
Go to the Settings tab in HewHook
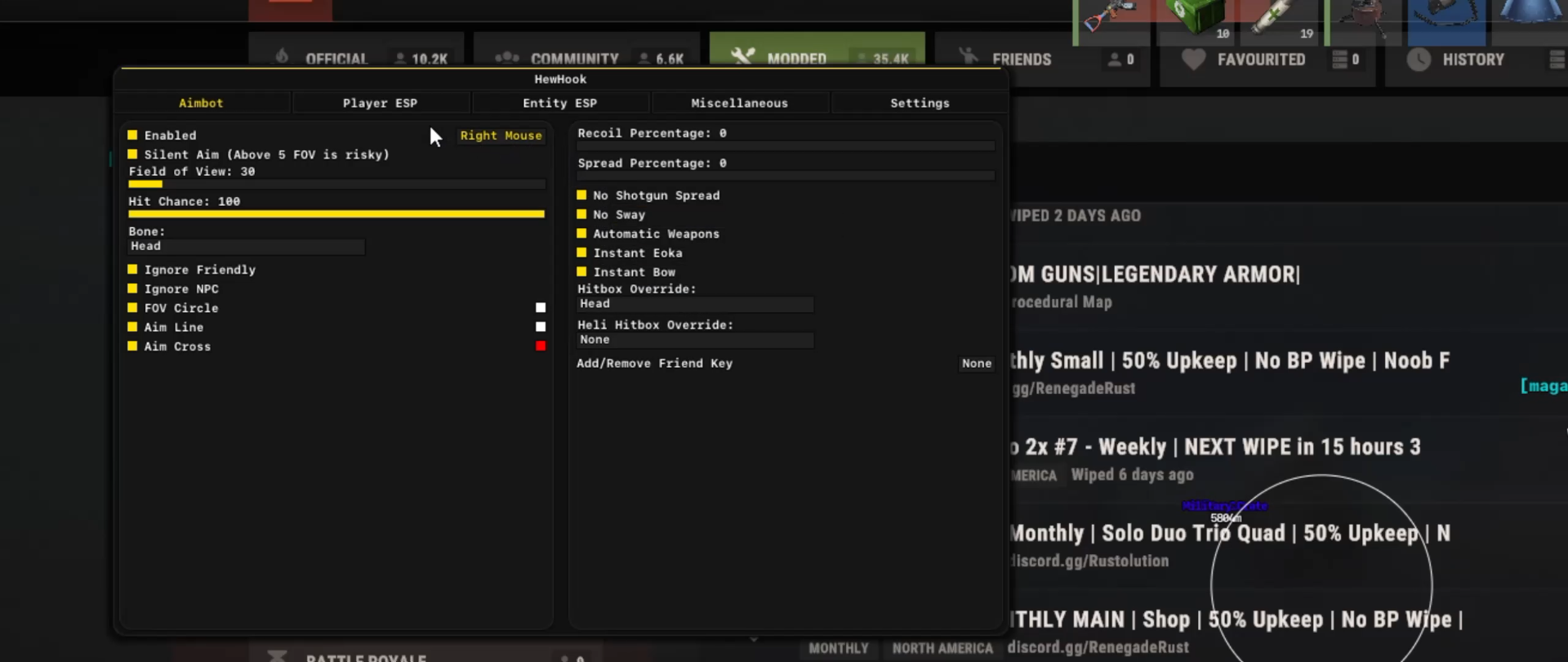coord(920,103)
